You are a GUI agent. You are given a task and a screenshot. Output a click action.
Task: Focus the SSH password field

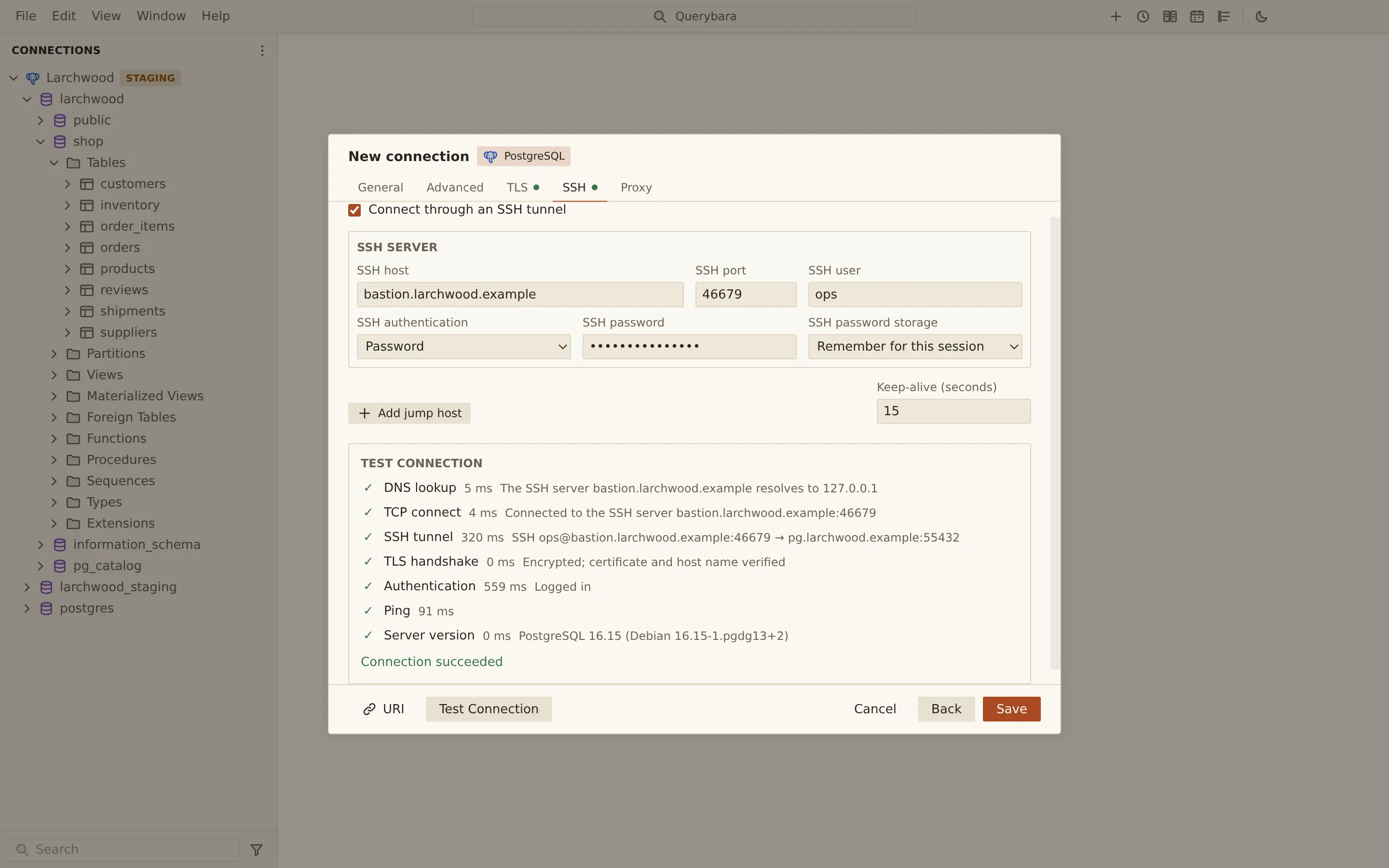[689, 347]
